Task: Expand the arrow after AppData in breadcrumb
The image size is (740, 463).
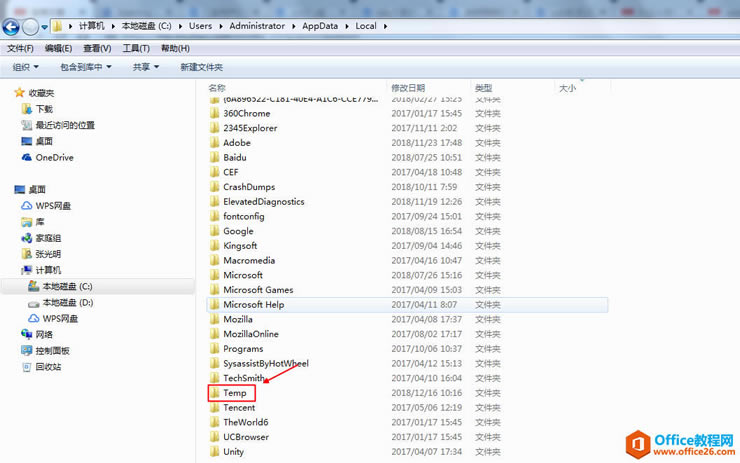Action: coord(346,26)
